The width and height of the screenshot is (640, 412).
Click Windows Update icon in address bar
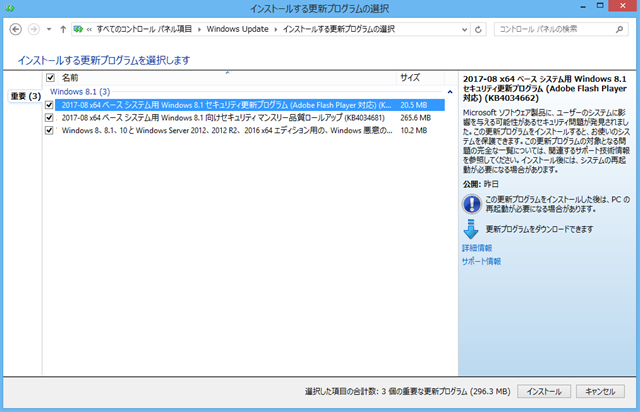(78, 29)
